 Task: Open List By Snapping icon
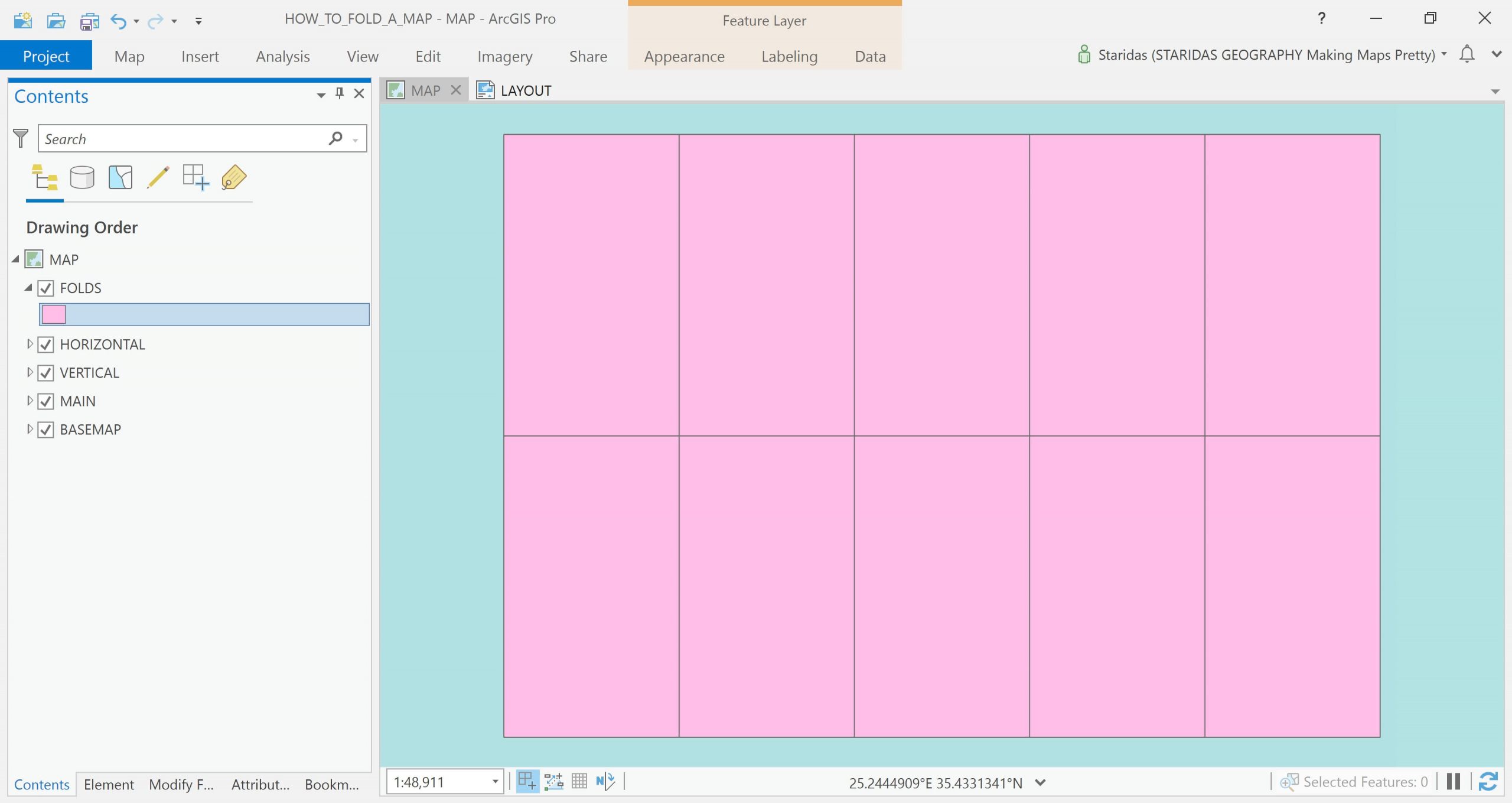195,177
